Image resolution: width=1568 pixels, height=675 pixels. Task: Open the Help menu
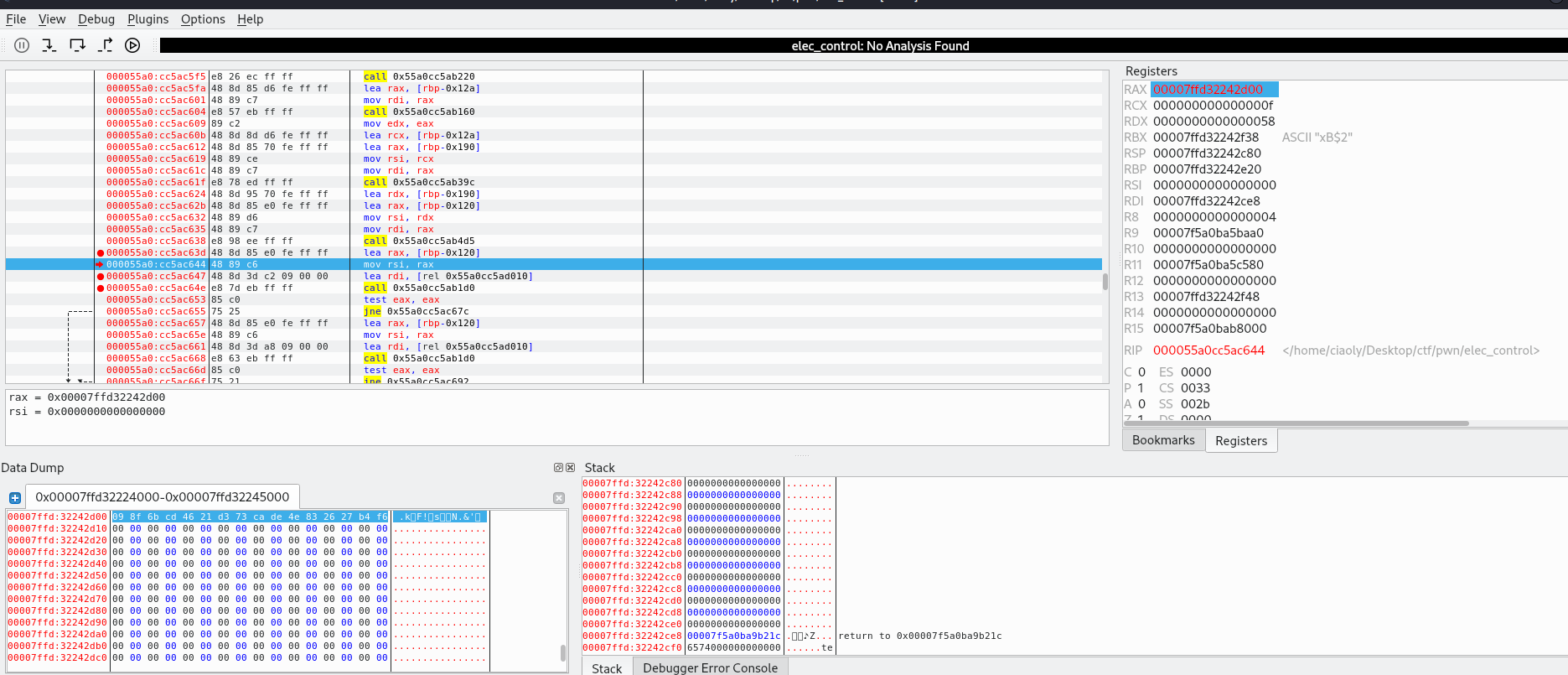(x=250, y=18)
